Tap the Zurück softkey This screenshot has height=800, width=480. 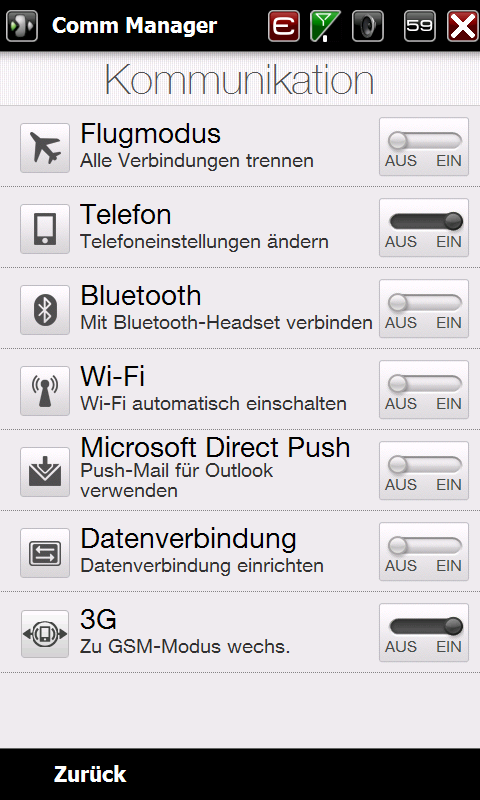coord(90,774)
